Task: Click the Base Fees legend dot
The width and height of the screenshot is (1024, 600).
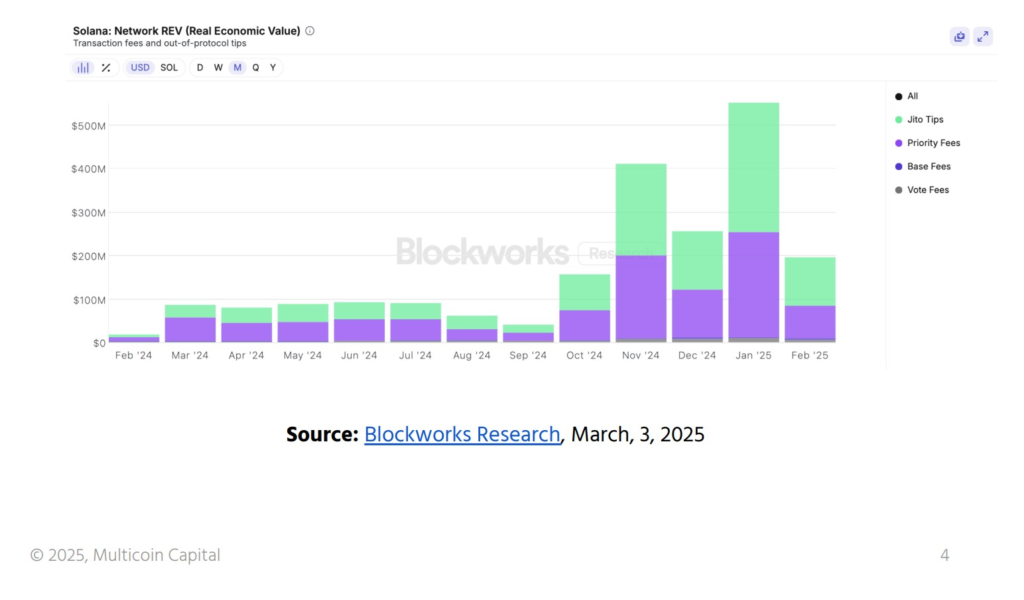Action: coord(898,167)
